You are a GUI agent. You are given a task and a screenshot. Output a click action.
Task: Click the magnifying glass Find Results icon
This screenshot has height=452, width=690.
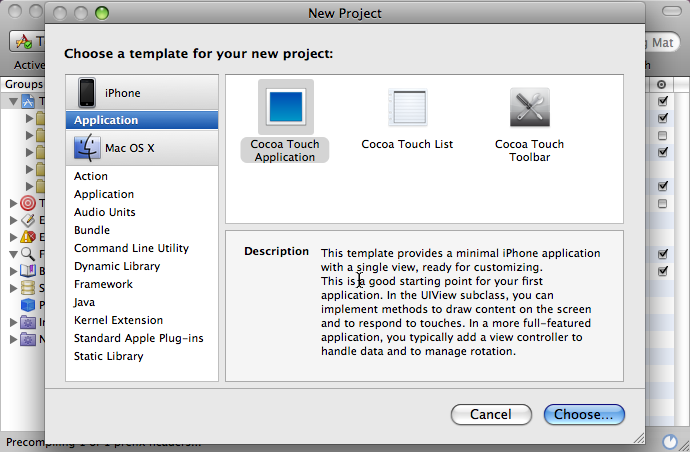(x=28, y=254)
